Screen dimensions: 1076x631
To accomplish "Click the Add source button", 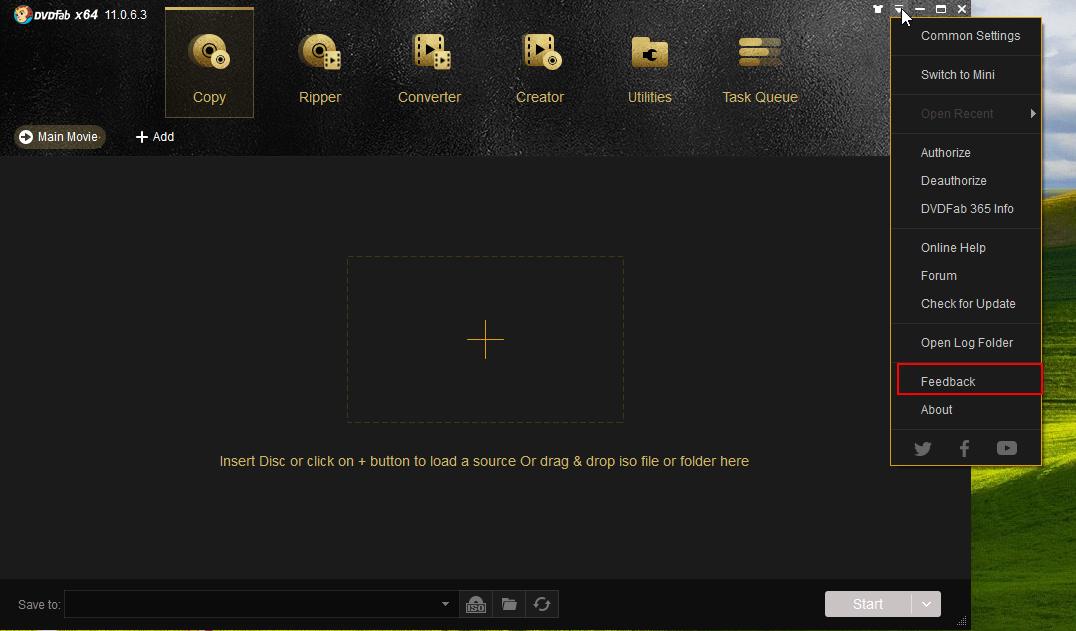I will 155,136.
